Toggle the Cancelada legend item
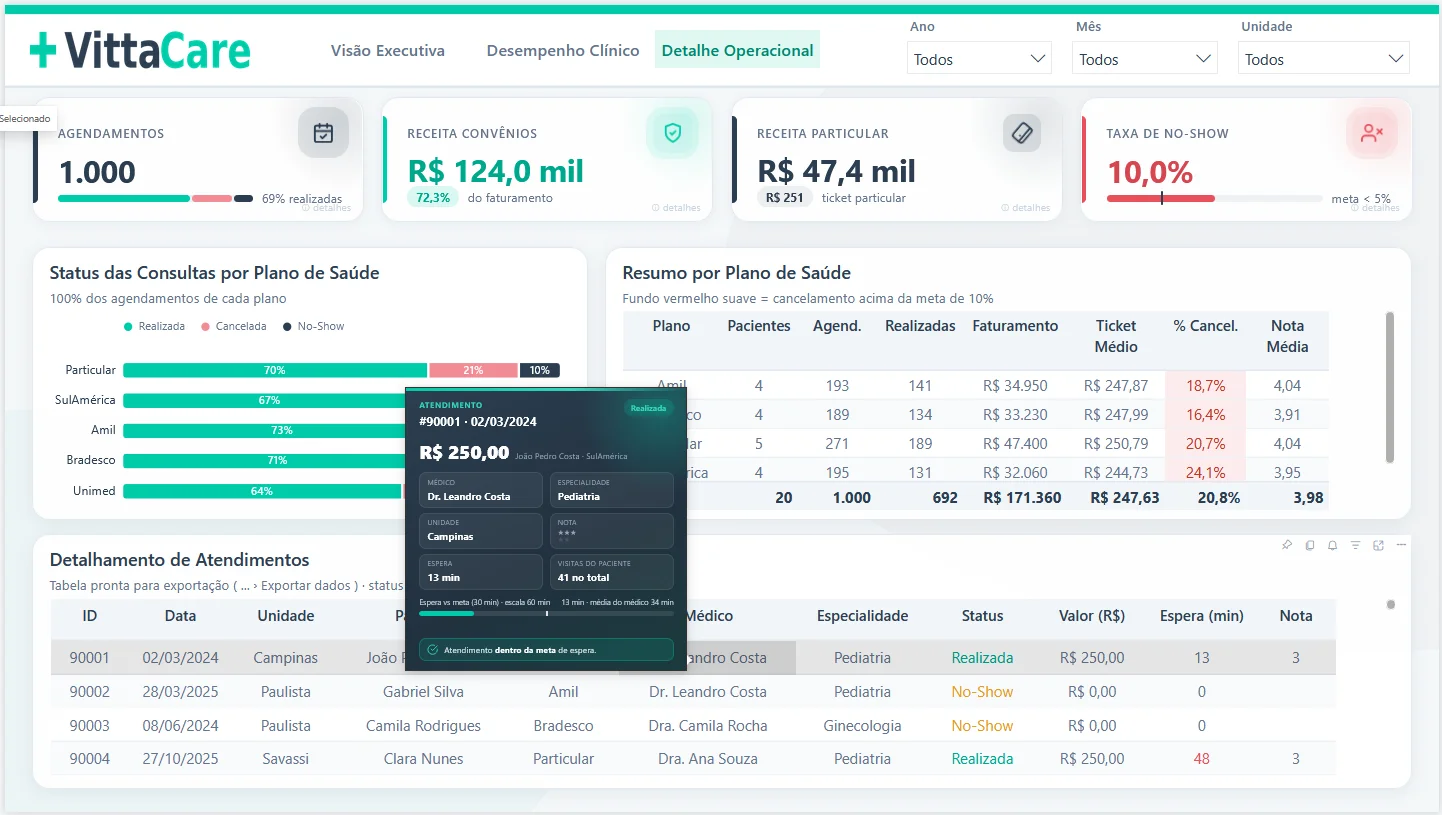 tap(234, 326)
